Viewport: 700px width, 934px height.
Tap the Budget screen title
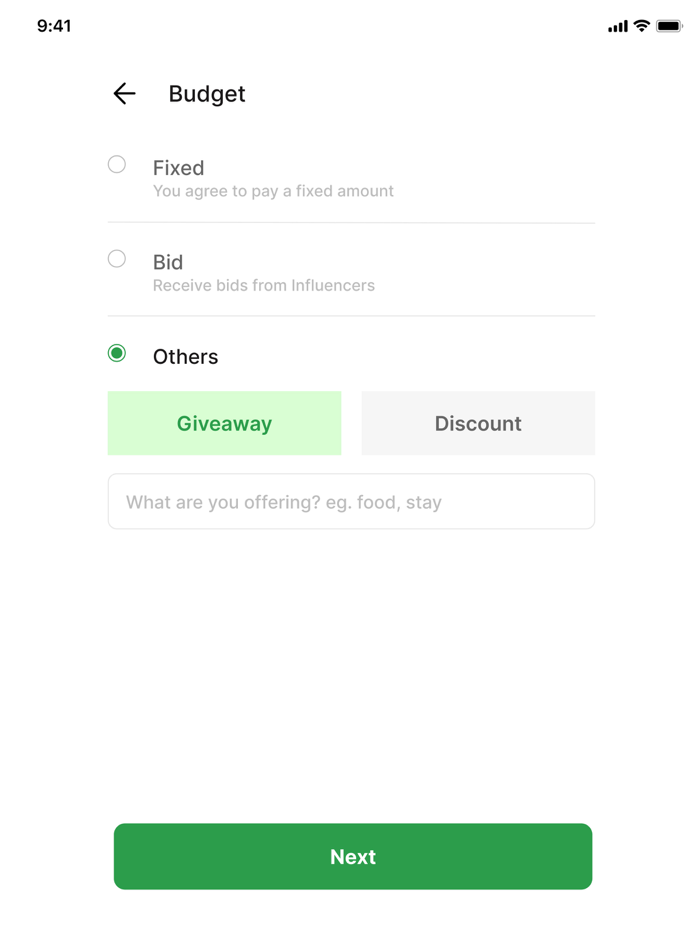[x=206, y=93]
